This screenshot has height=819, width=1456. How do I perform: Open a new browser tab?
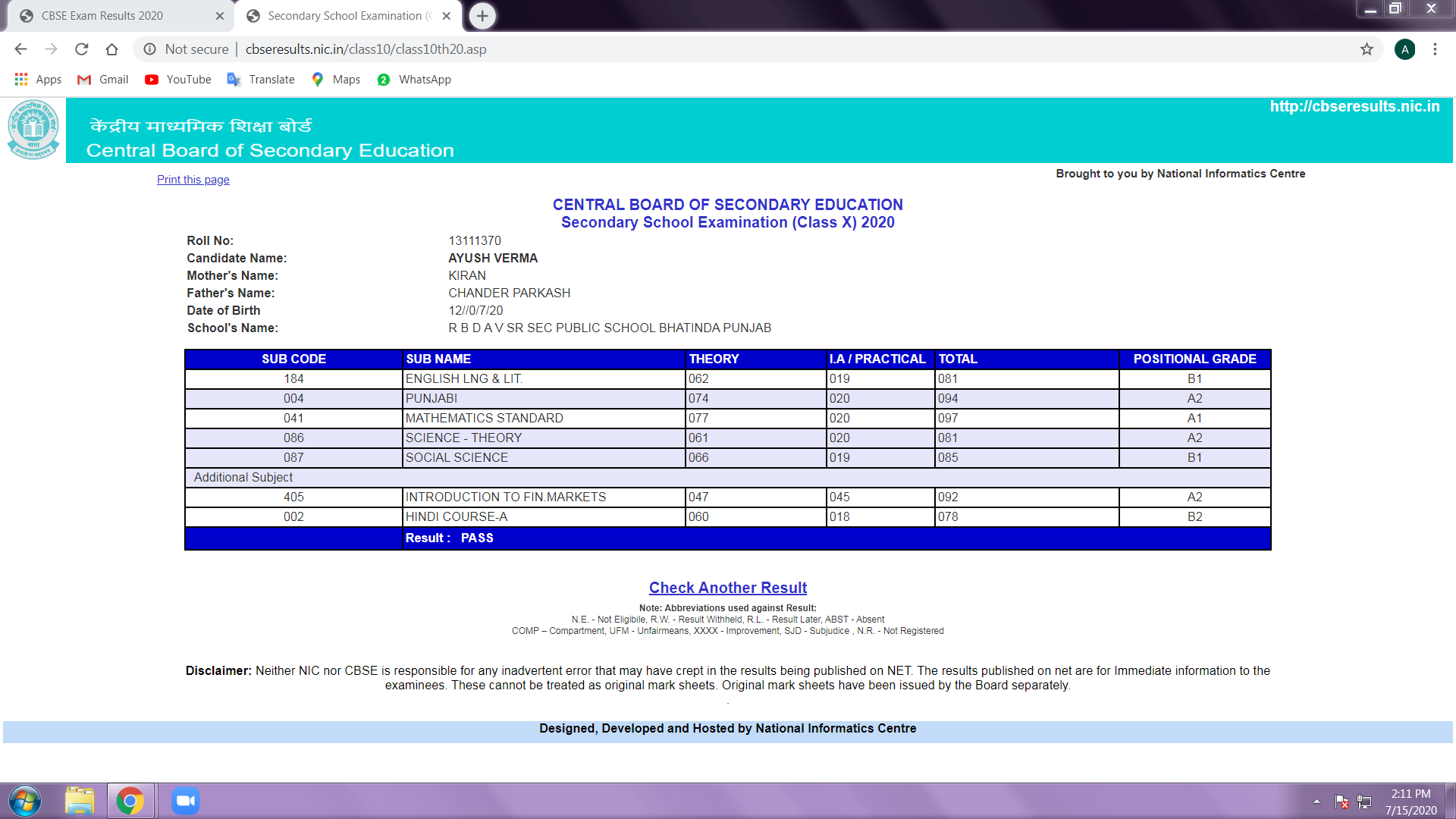482,16
